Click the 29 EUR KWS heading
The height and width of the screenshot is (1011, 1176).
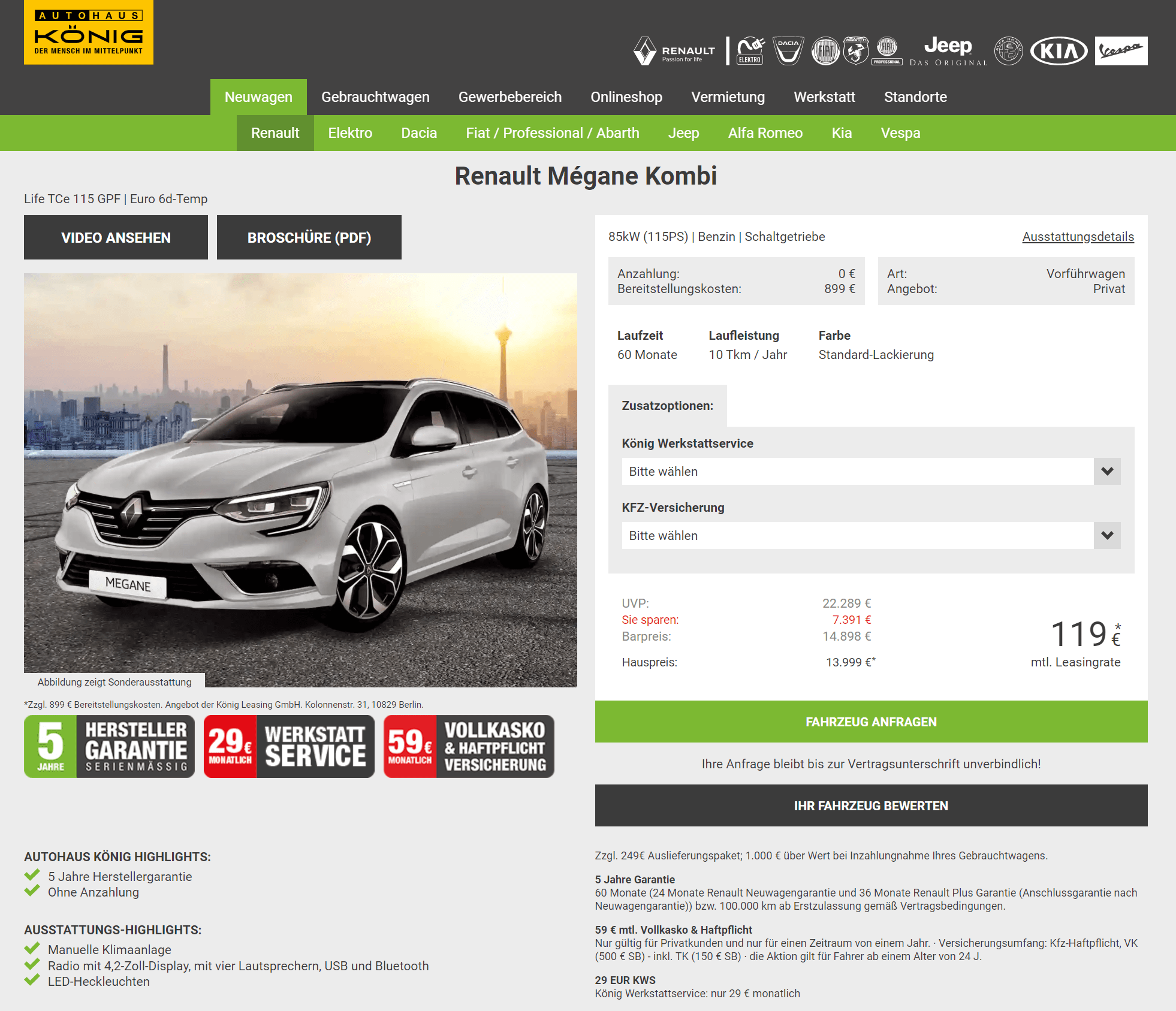click(x=625, y=980)
